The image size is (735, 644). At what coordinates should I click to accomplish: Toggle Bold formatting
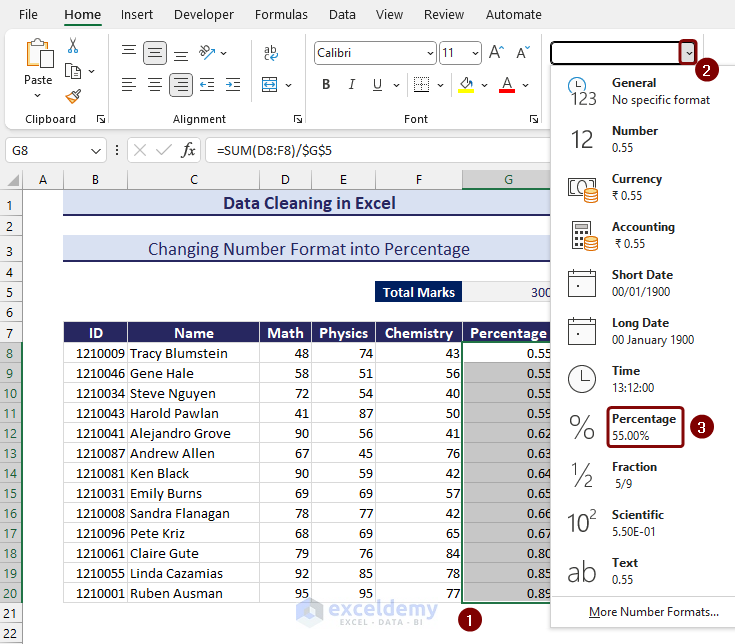click(x=327, y=85)
